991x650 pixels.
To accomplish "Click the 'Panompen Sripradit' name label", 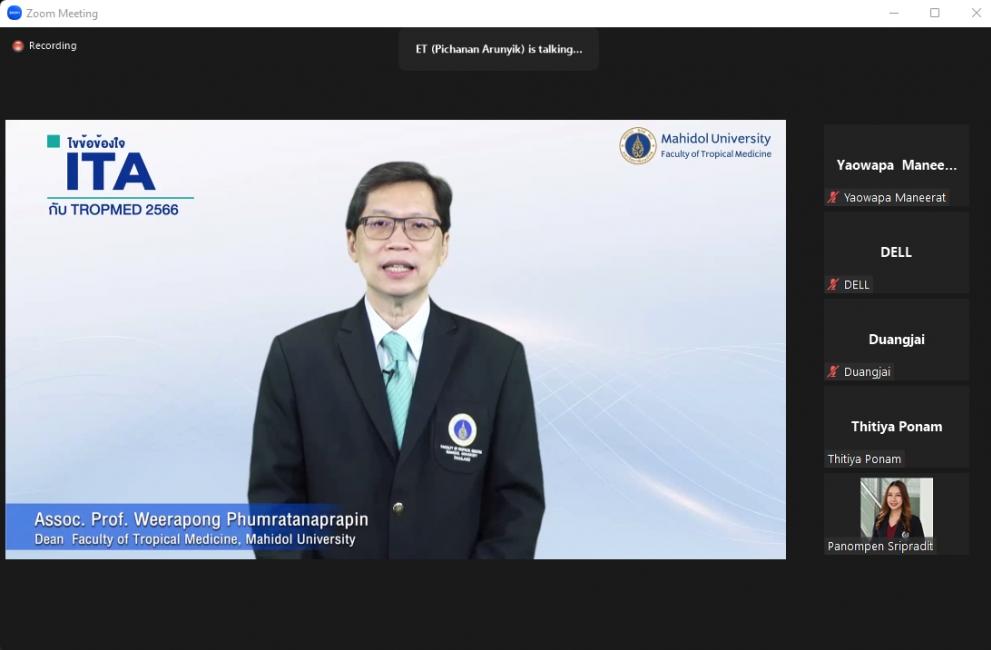I will point(880,546).
